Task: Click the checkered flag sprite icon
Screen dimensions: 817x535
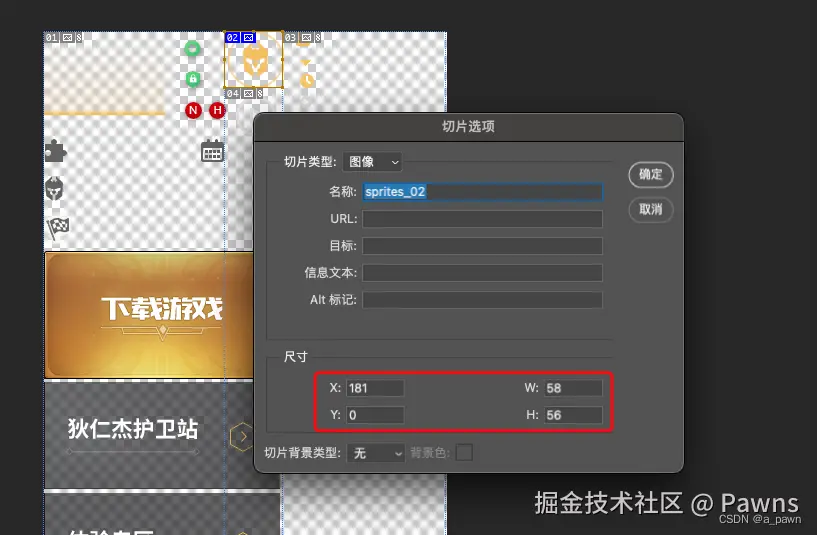Action: point(58,228)
